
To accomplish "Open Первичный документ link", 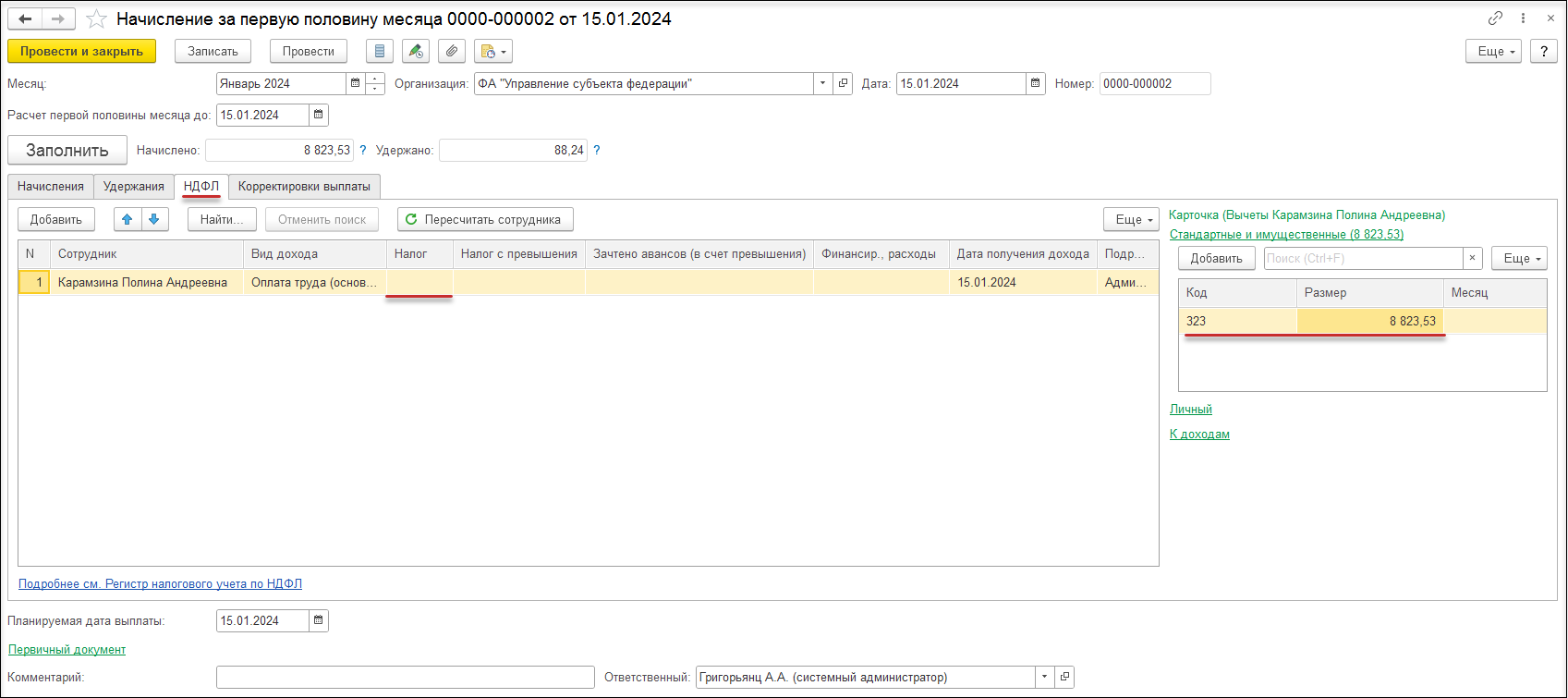I will point(67,649).
